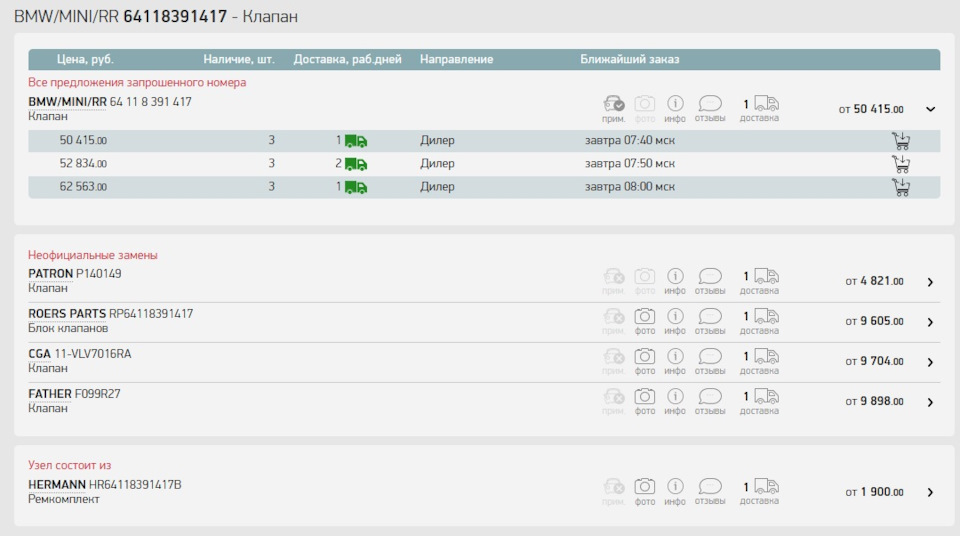The height and width of the screenshot is (536, 960).
Task: View photo of CGA 11-VLV7016RA
Action: coord(644,356)
